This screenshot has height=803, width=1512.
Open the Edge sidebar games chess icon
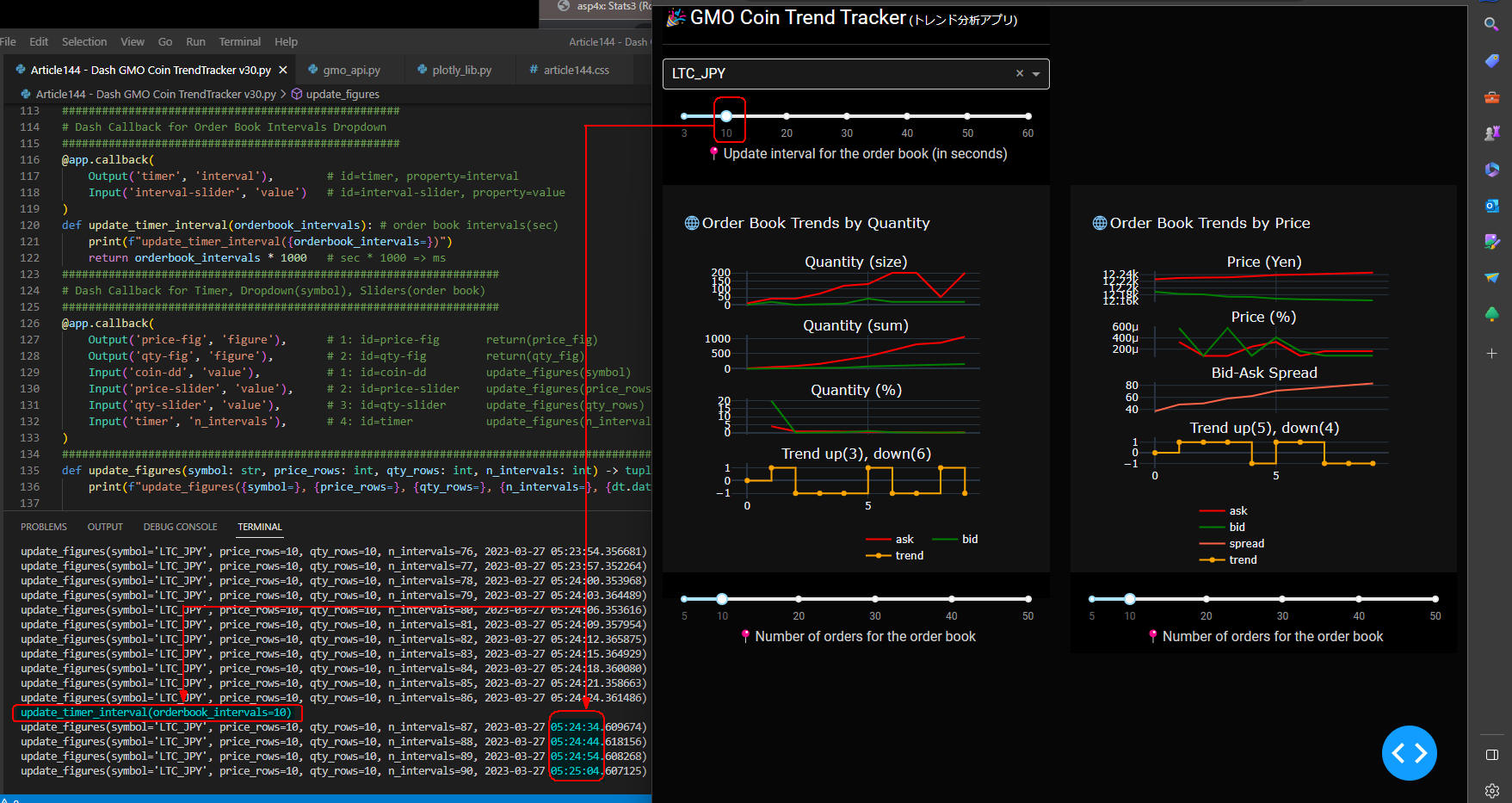tap(1491, 133)
